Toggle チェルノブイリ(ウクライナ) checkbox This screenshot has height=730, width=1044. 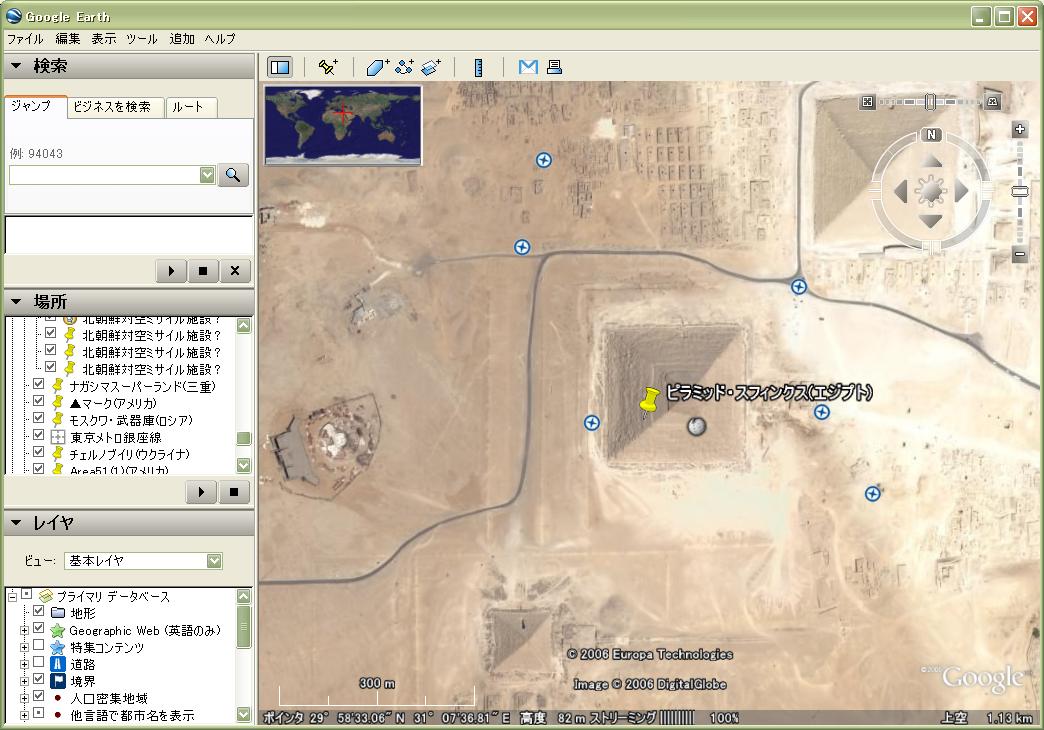[x=39, y=452]
